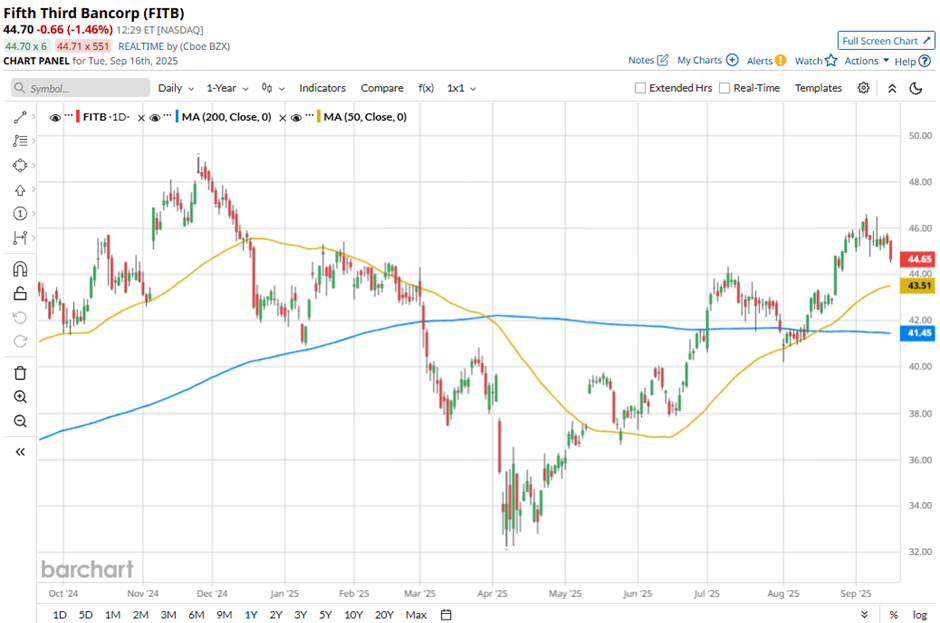The image size is (940, 623).
Task: Open the date range calendar icon
Action: point(446,615)
